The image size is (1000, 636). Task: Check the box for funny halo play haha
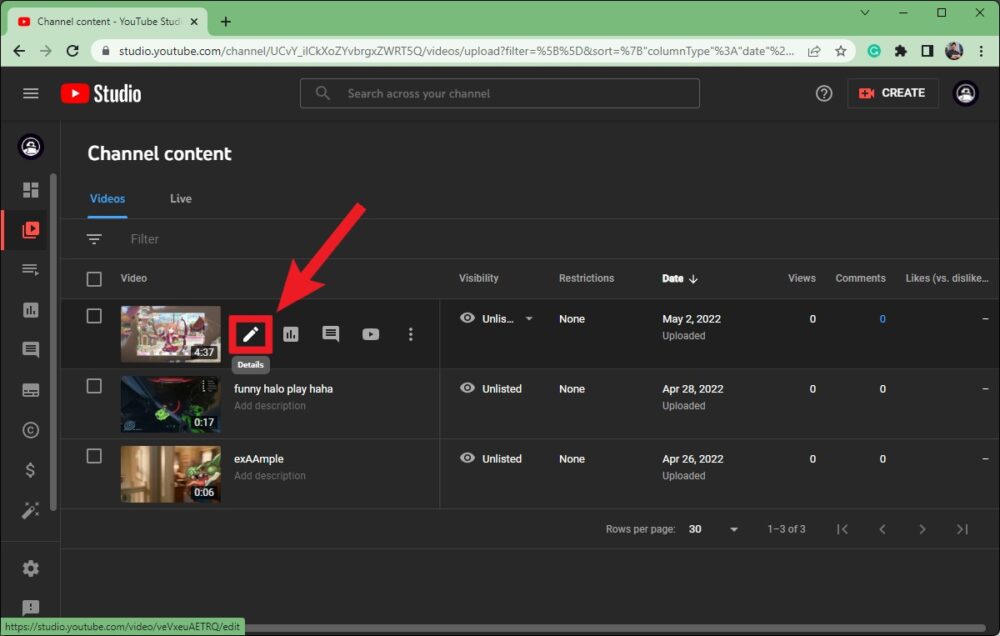click(x=94, y=386)
